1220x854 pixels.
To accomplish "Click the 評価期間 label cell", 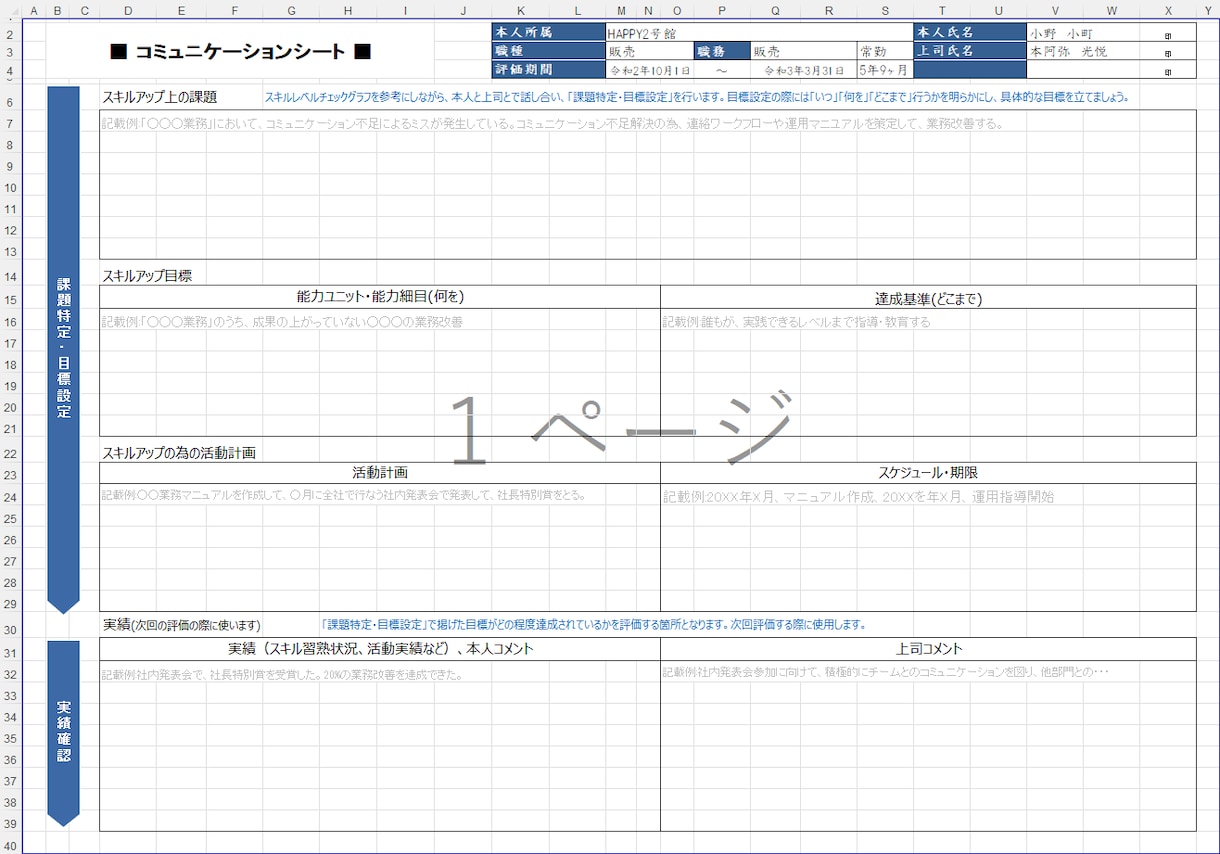I will tap(549, 70).
